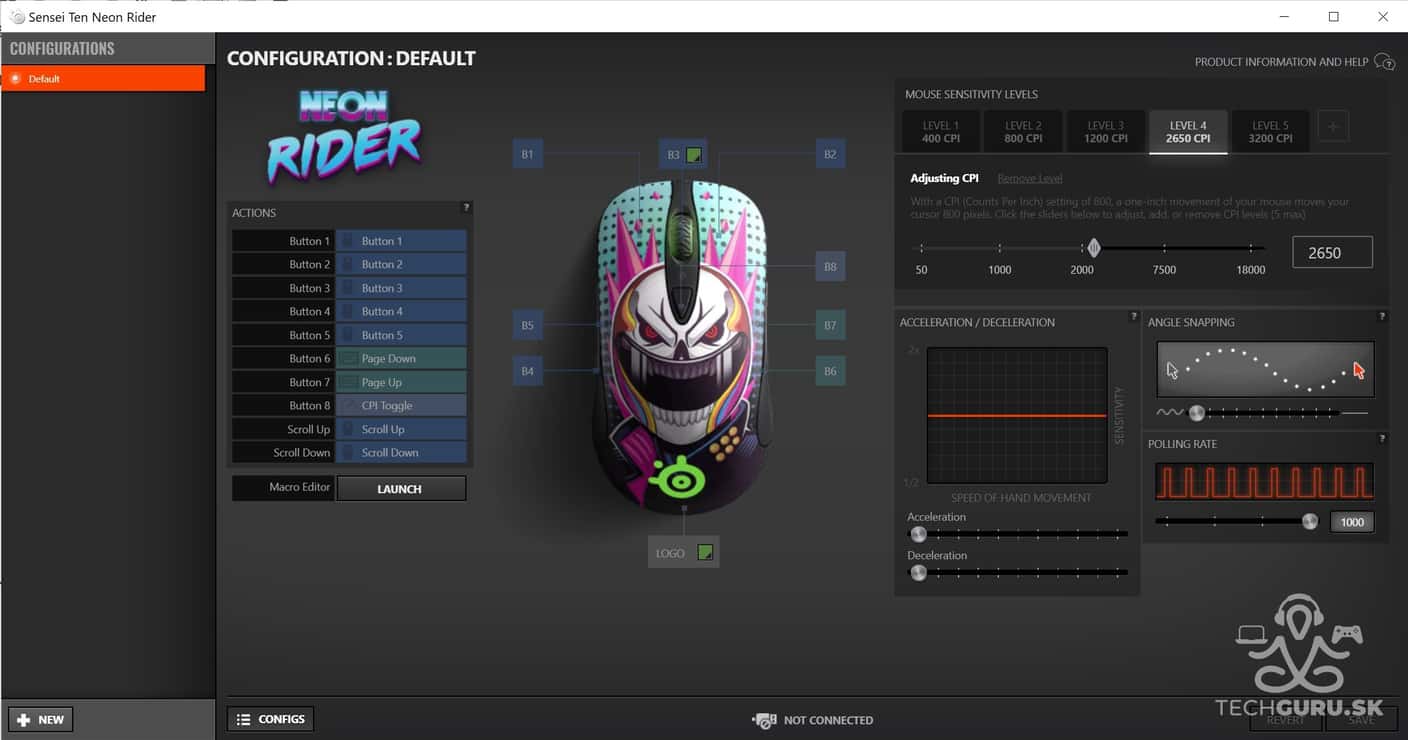Launch the Macro Editor

[401, 488]
